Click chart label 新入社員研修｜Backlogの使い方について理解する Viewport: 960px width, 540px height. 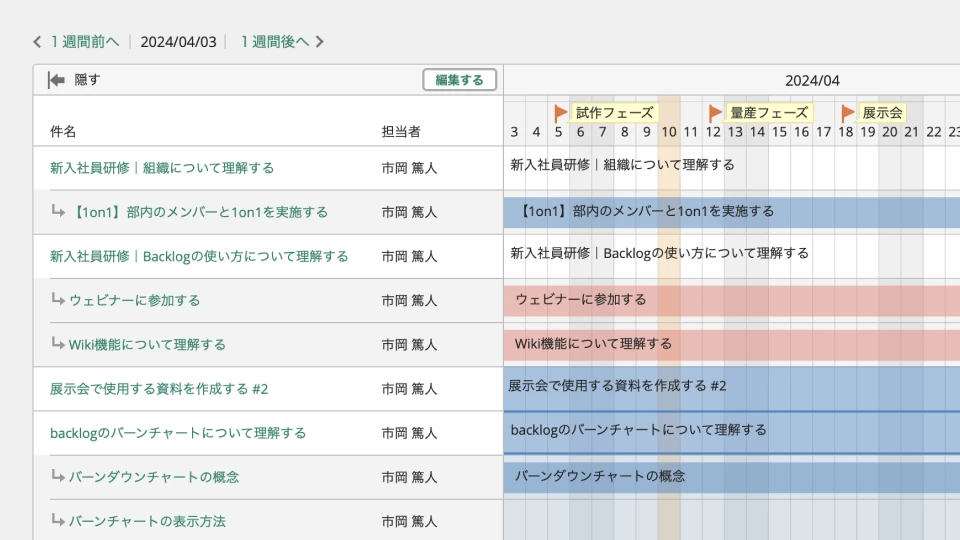pyautogui.click(x=659, y=253)
